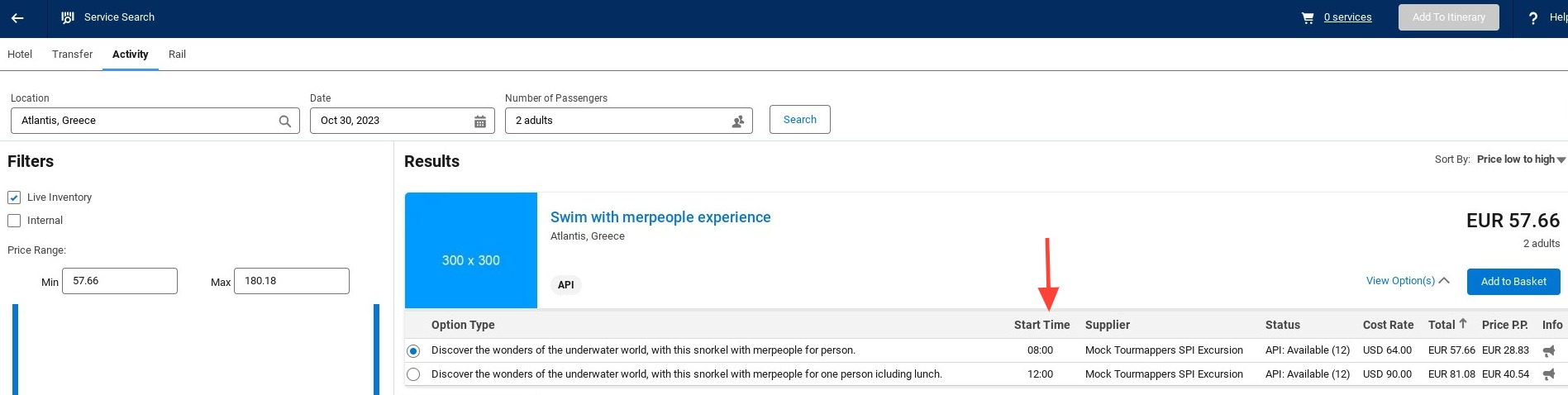Switch to the Rail tab

pyautogui.click(x=177, y=55)
